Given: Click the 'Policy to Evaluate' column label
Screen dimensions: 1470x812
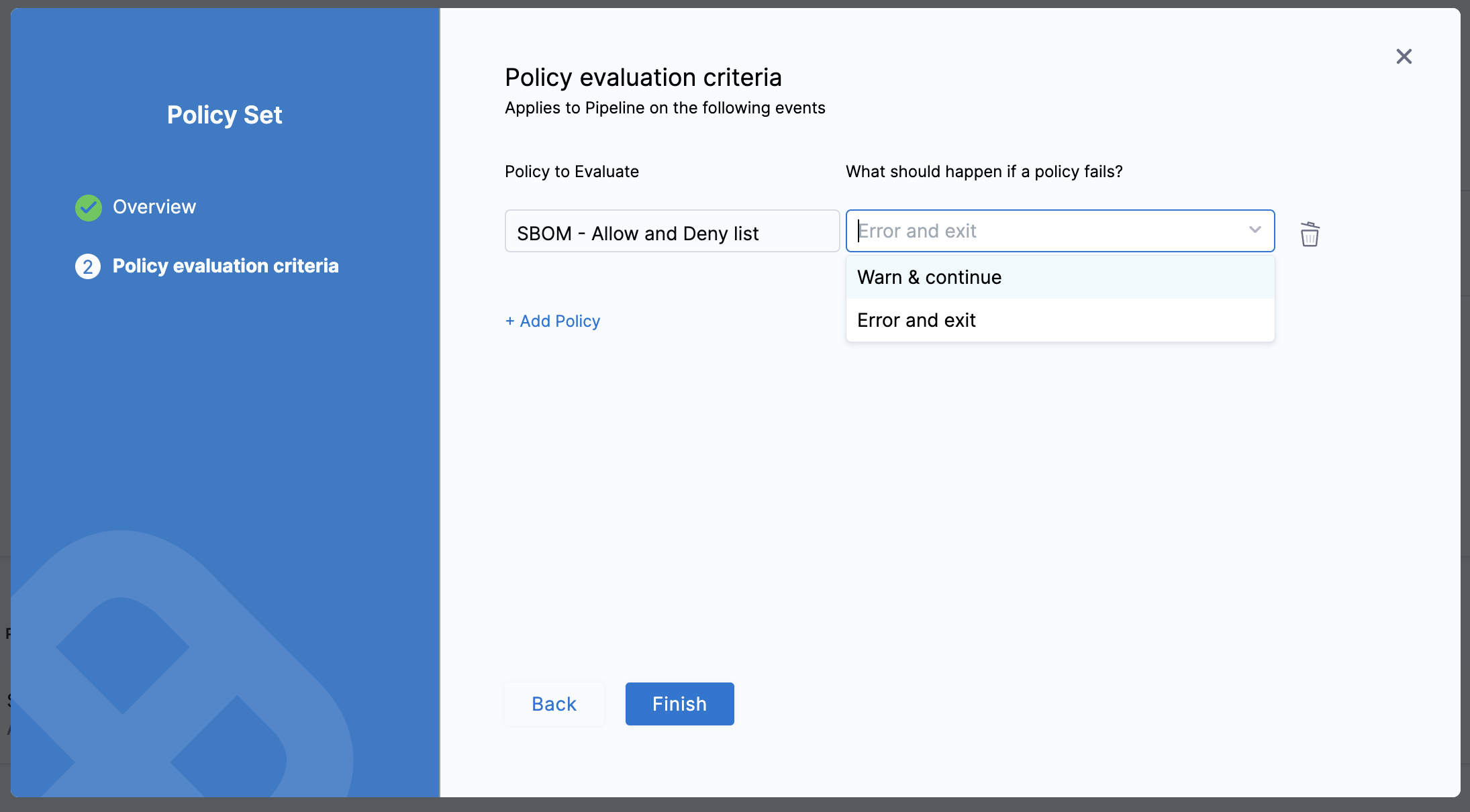Looking at the screenshot, I should pos(571,171).
